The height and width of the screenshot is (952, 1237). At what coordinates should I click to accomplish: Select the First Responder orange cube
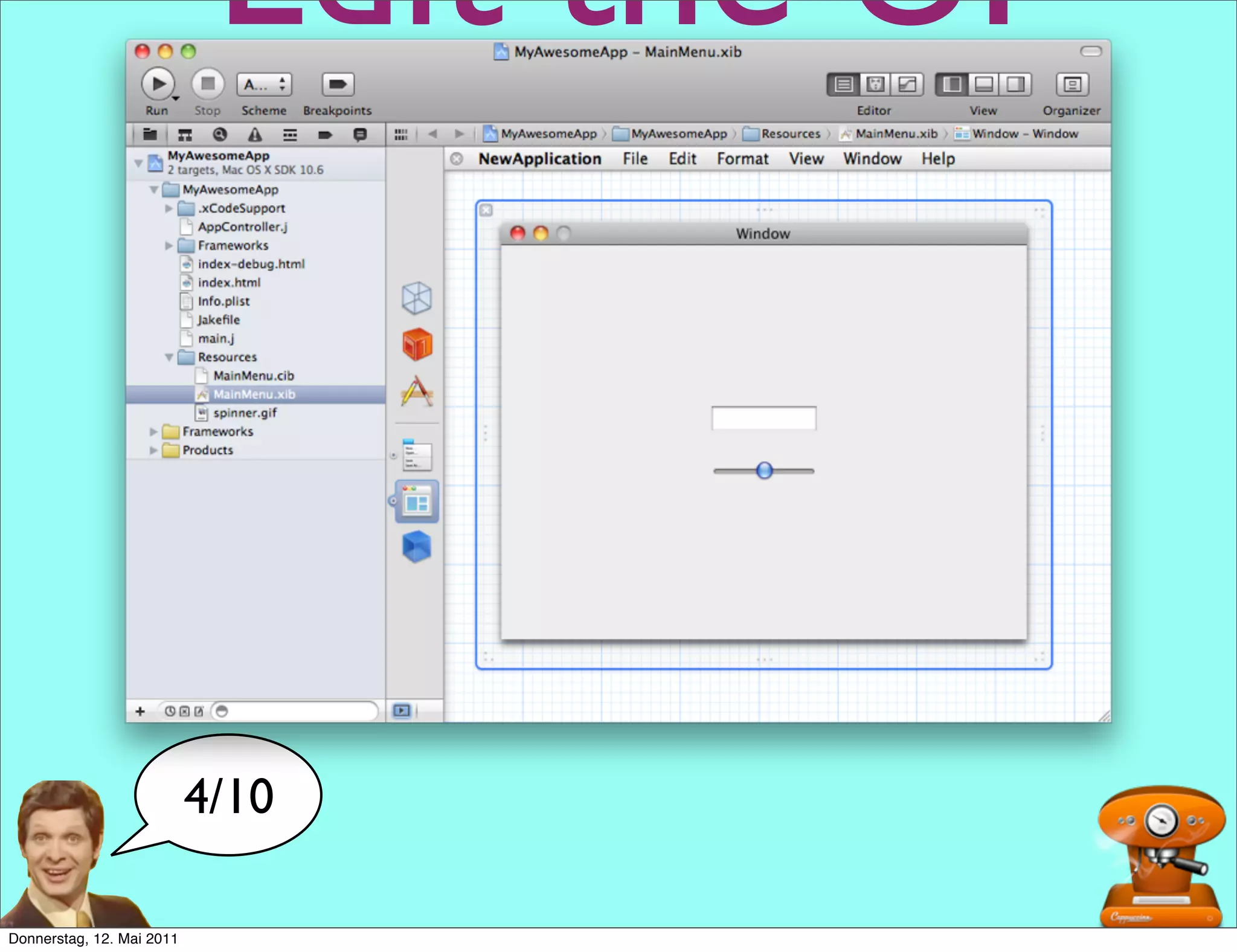pos(417,344)
